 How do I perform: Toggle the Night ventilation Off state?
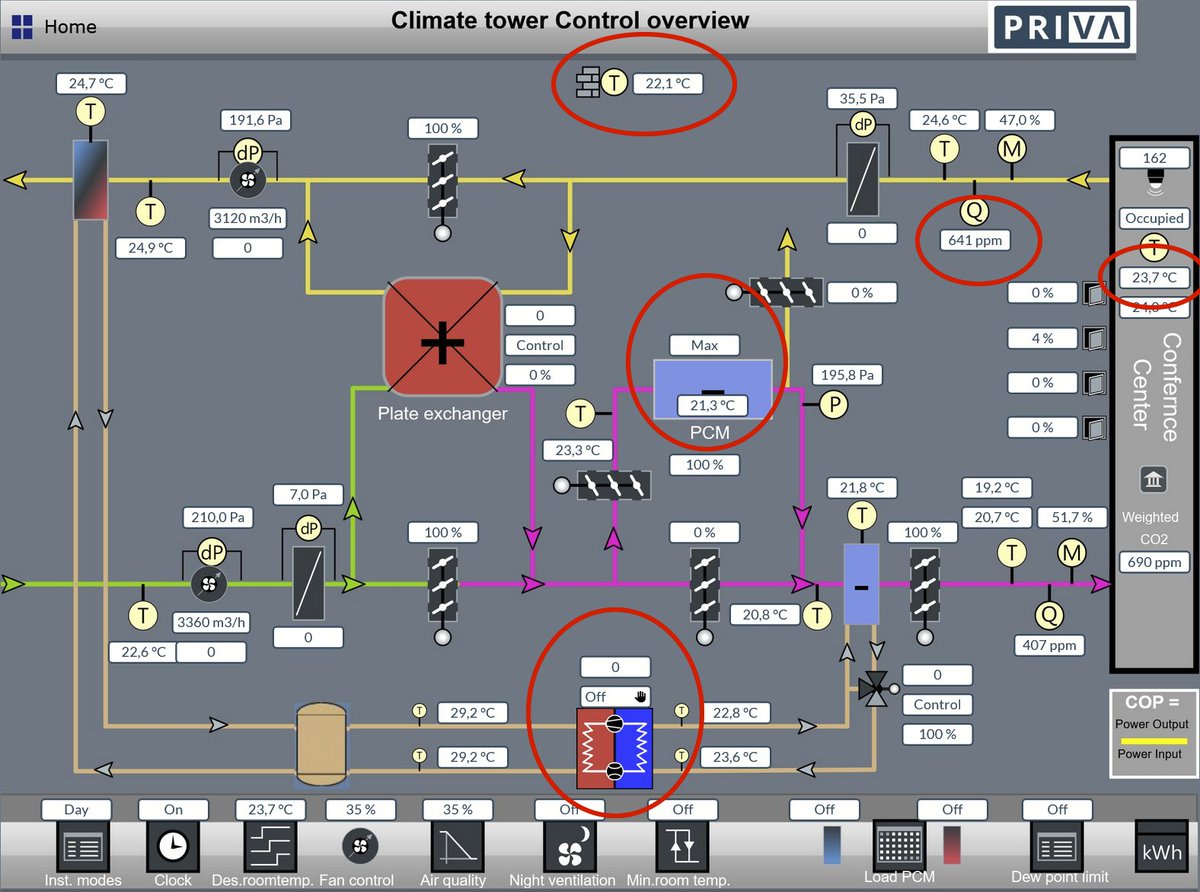[x=569, y=809]
